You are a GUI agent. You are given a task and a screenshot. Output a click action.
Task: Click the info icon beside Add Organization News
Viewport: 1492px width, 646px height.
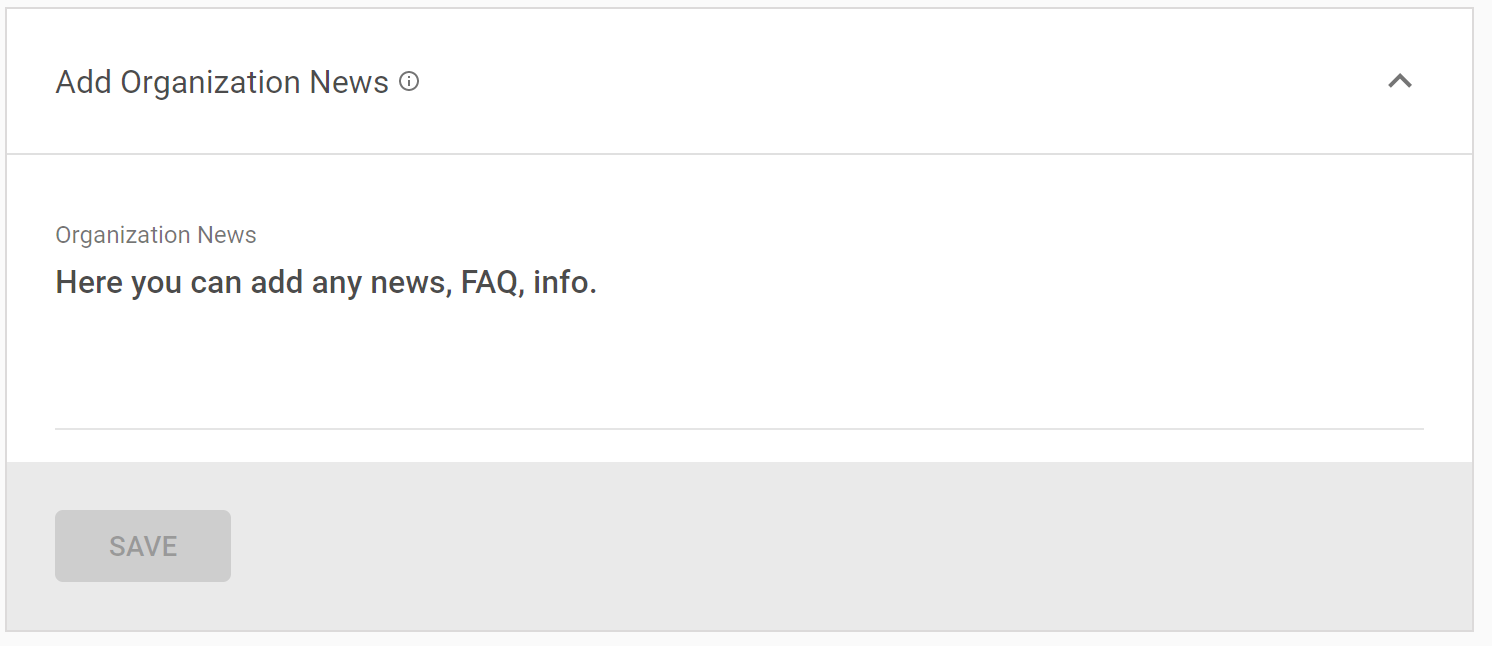pyautogui.click(x=409, y=82)
